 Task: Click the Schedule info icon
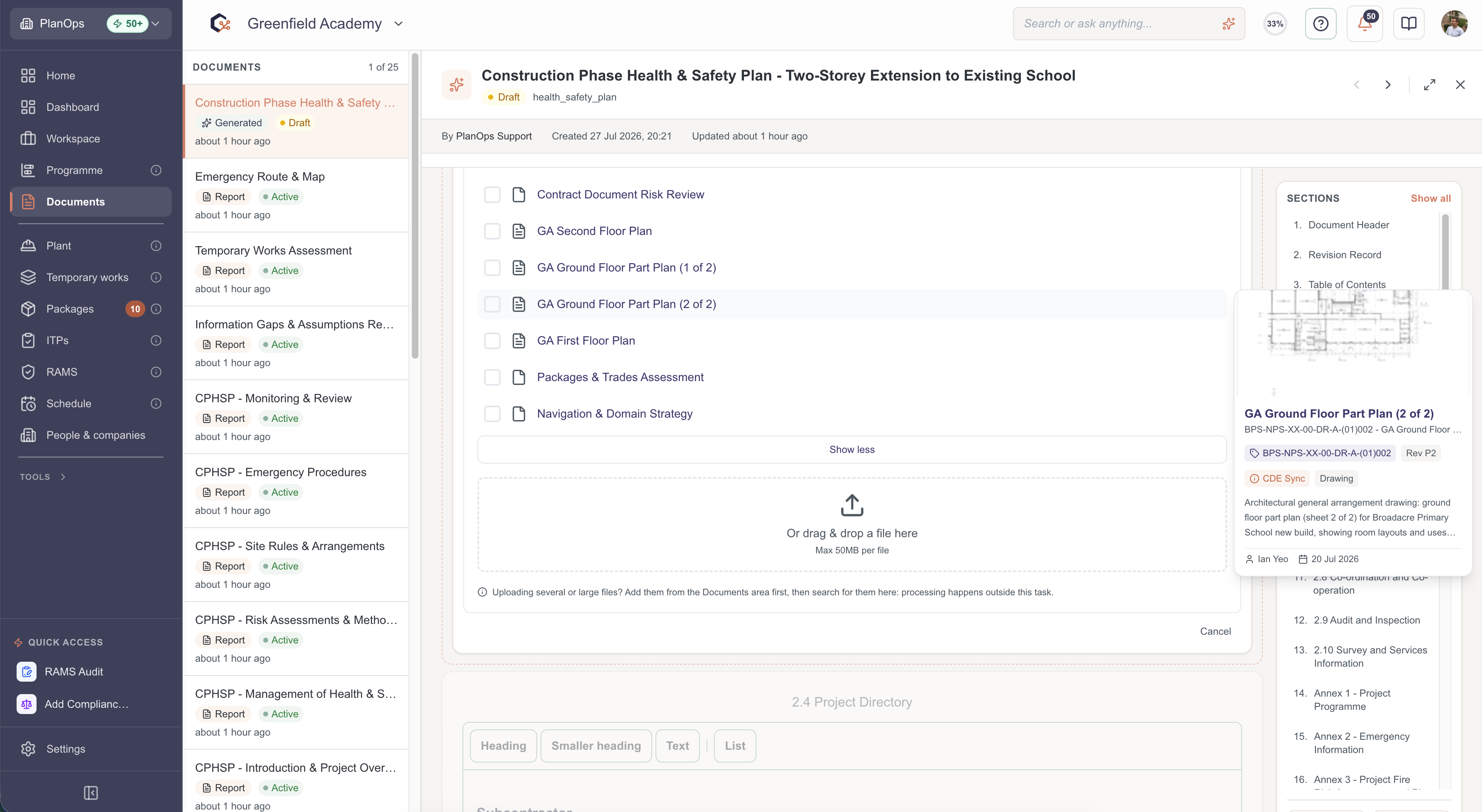click(156, 404)
